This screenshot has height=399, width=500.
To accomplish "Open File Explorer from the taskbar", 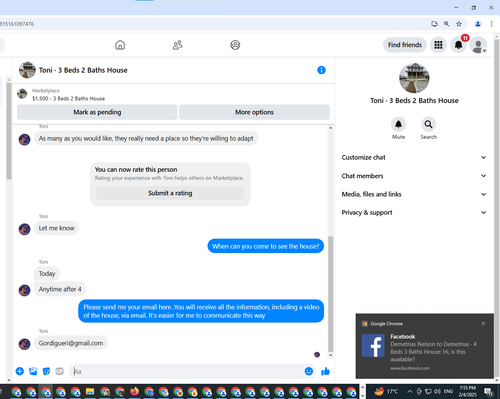I will click(x=90, y=391).
